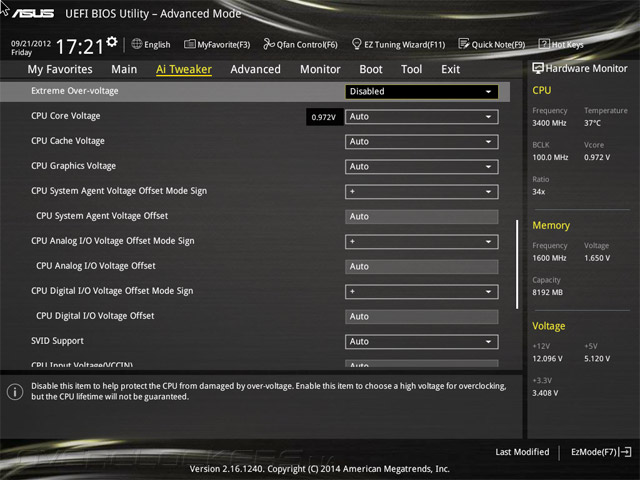Open the time settings gear icon
The width and height of the screenshot is (640, 480).
(x=112, y=41)
